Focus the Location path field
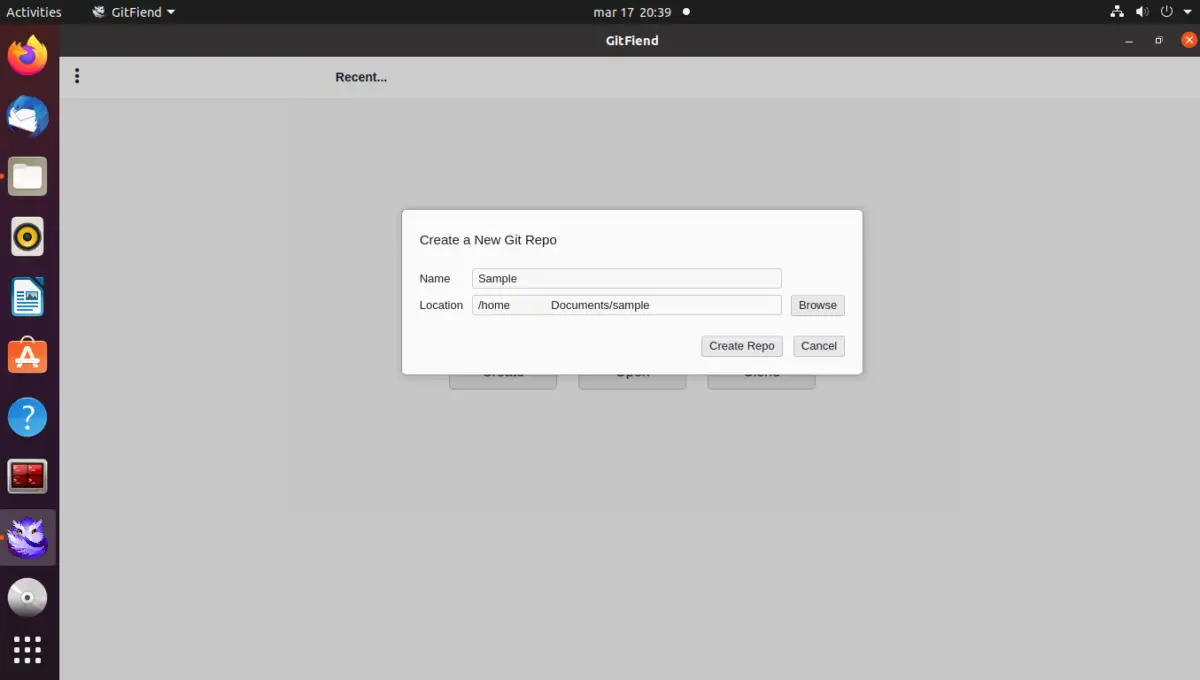 tap(627, 305)
